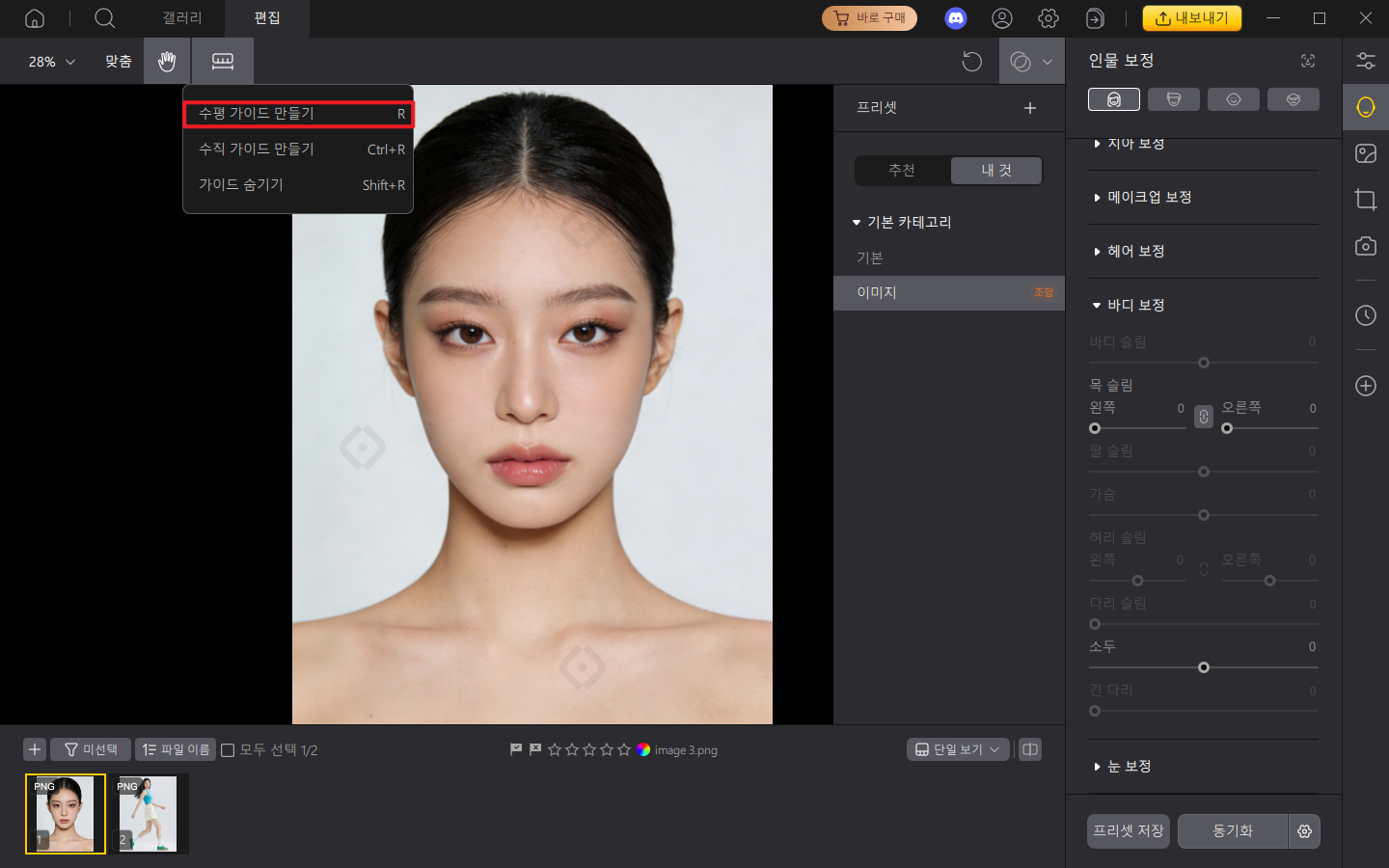The width and height of the screenshot is (1389, 868).
Task: Open the adjustment sliders panel icon
Action: click(1365, 61)
